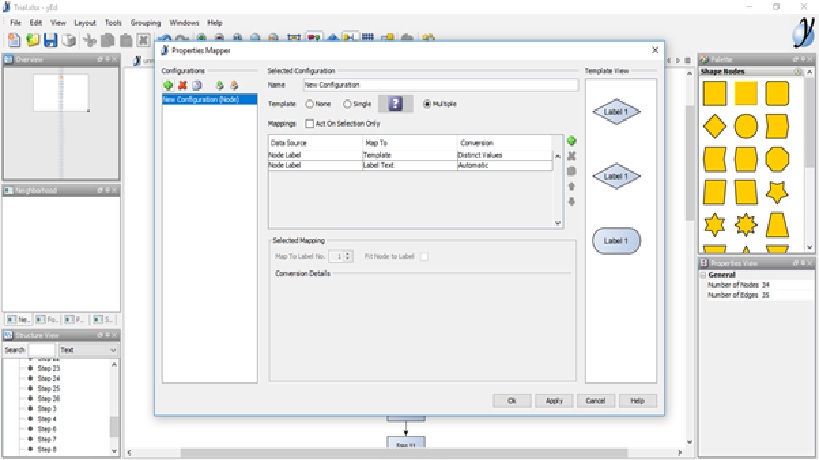Click the duplicate mapping icon
Screen dimensions: 819x460
571,171
